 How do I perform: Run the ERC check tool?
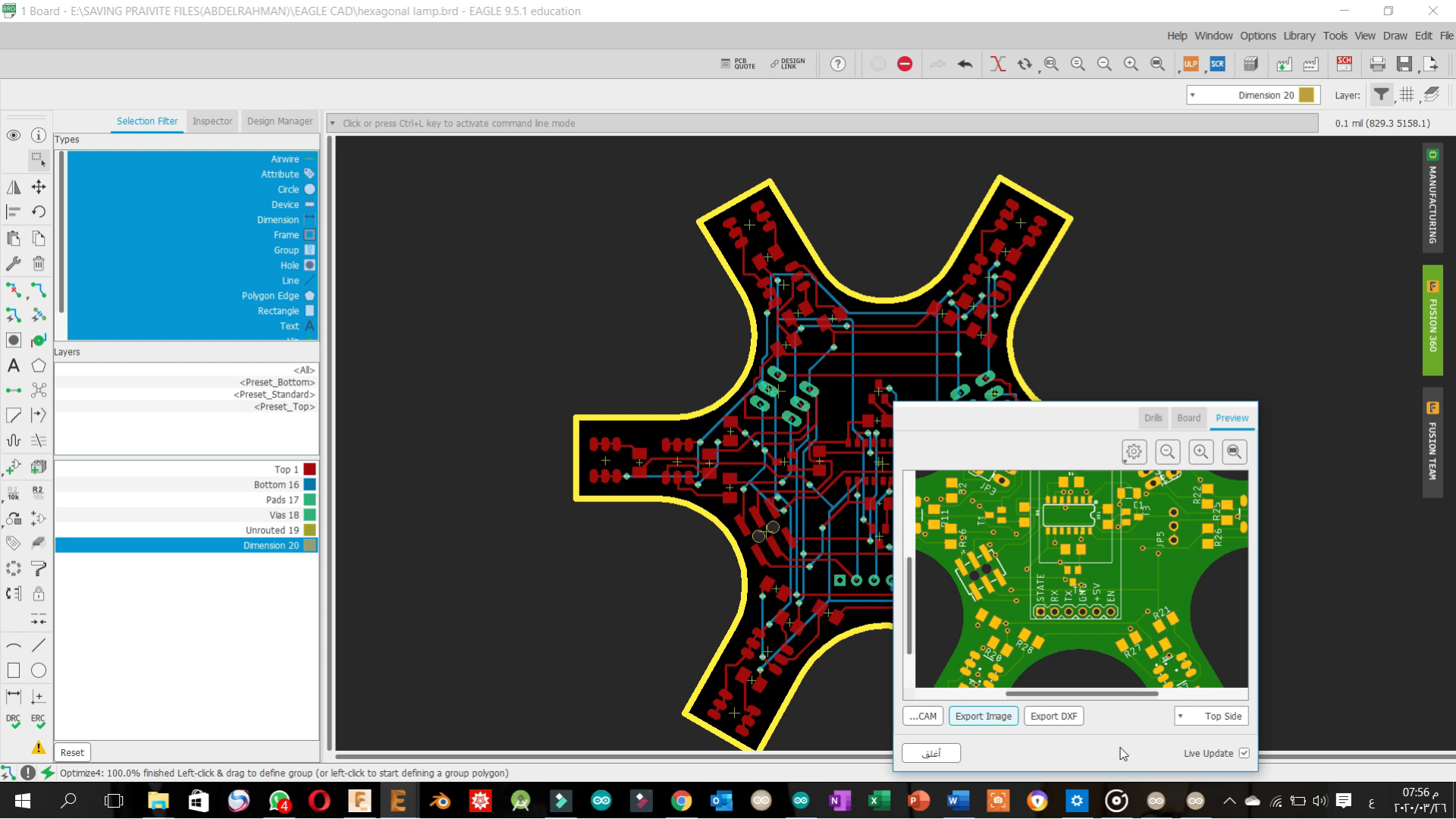pyautogui.click(x=39, y=721)
